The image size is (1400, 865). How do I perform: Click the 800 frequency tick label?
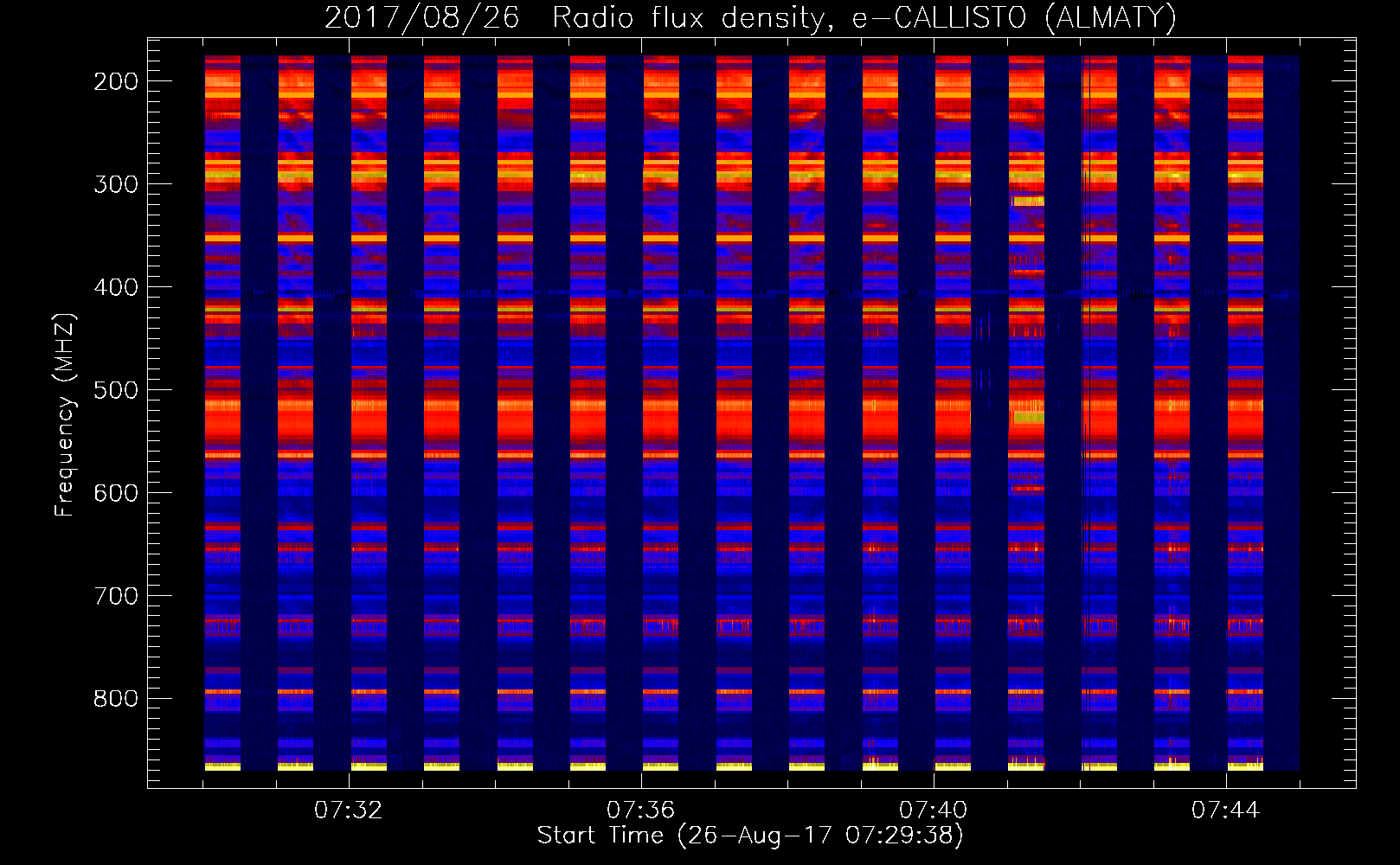pyautogui.click(x=116, y=699)
